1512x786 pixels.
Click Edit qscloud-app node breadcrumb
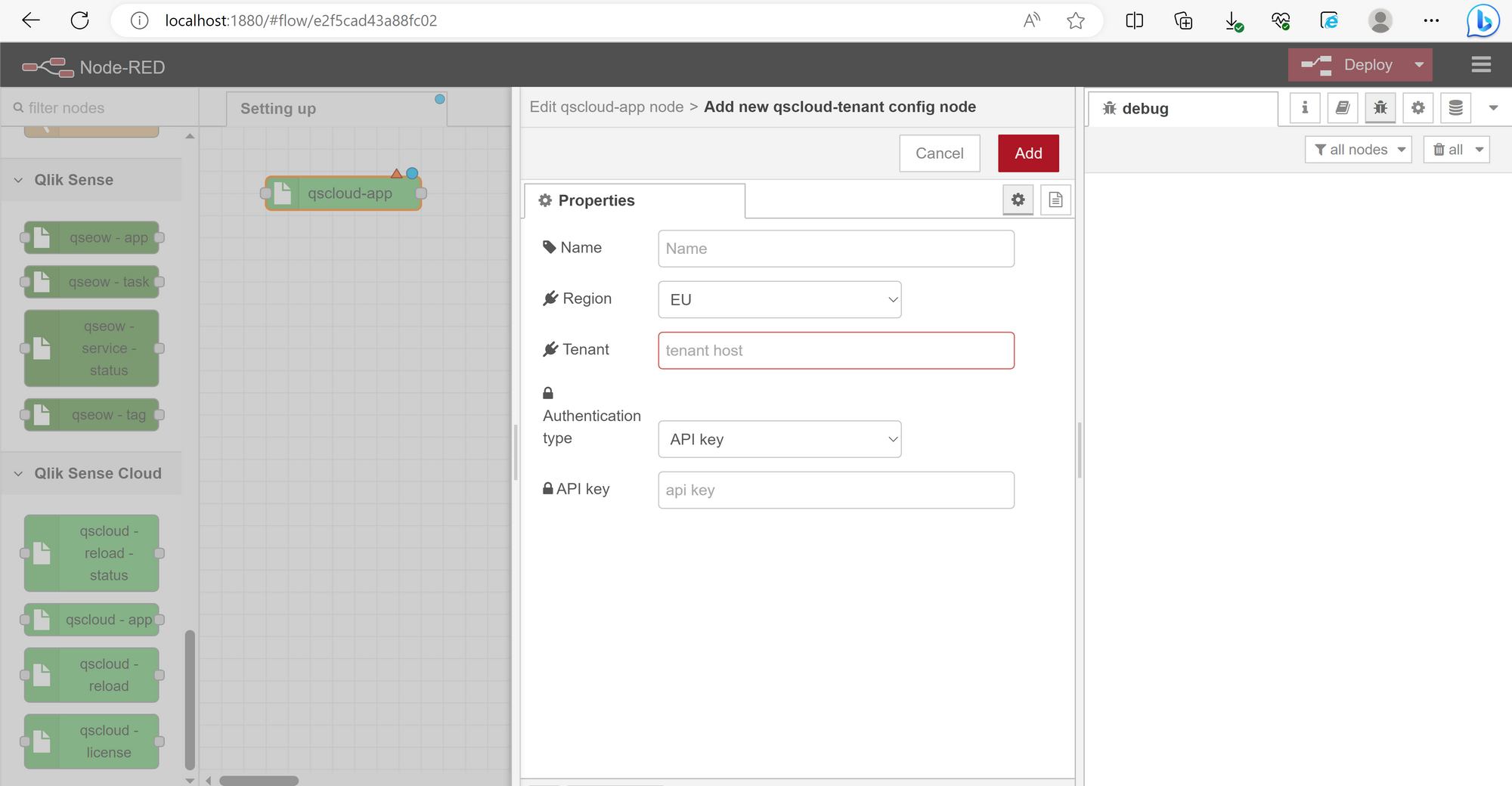[x=606, y=107]
